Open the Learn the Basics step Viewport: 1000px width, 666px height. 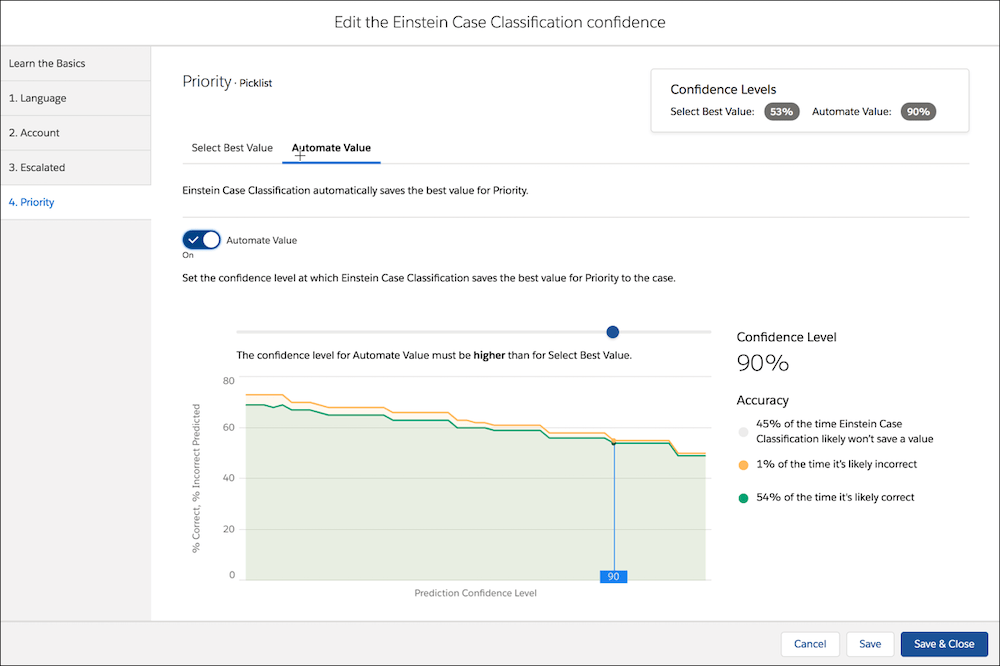coord(76,63)
